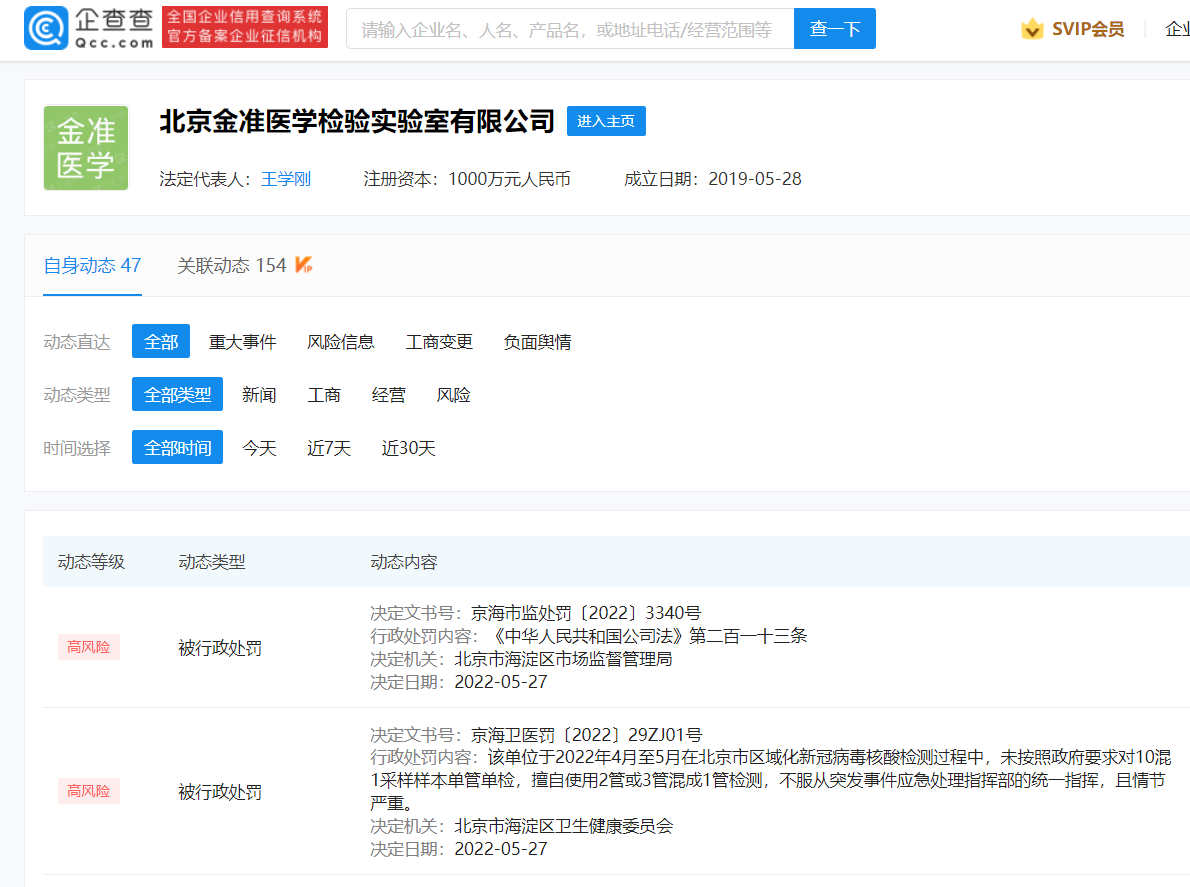The width and height of the screenshot is (1190, 887).
Task: Choose the 工商 type filter
Action: click(x=324, y=395)
